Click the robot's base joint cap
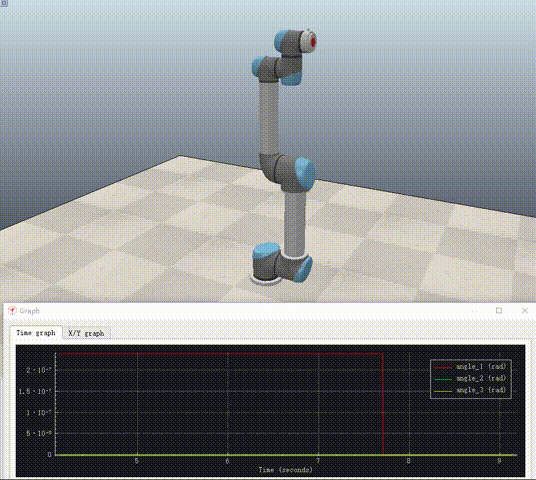This screenshot has height=480, width=536. tap(266, 250)
